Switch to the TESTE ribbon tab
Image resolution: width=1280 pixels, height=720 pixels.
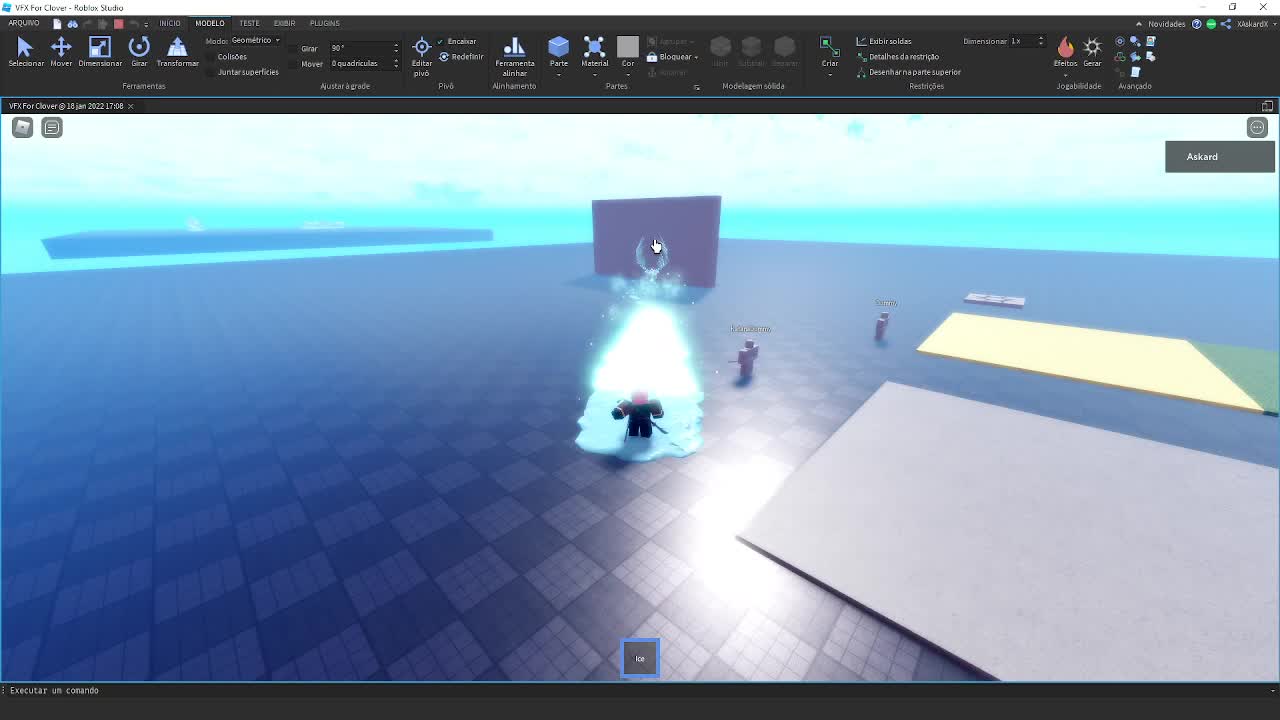click(x=249, y=23)
